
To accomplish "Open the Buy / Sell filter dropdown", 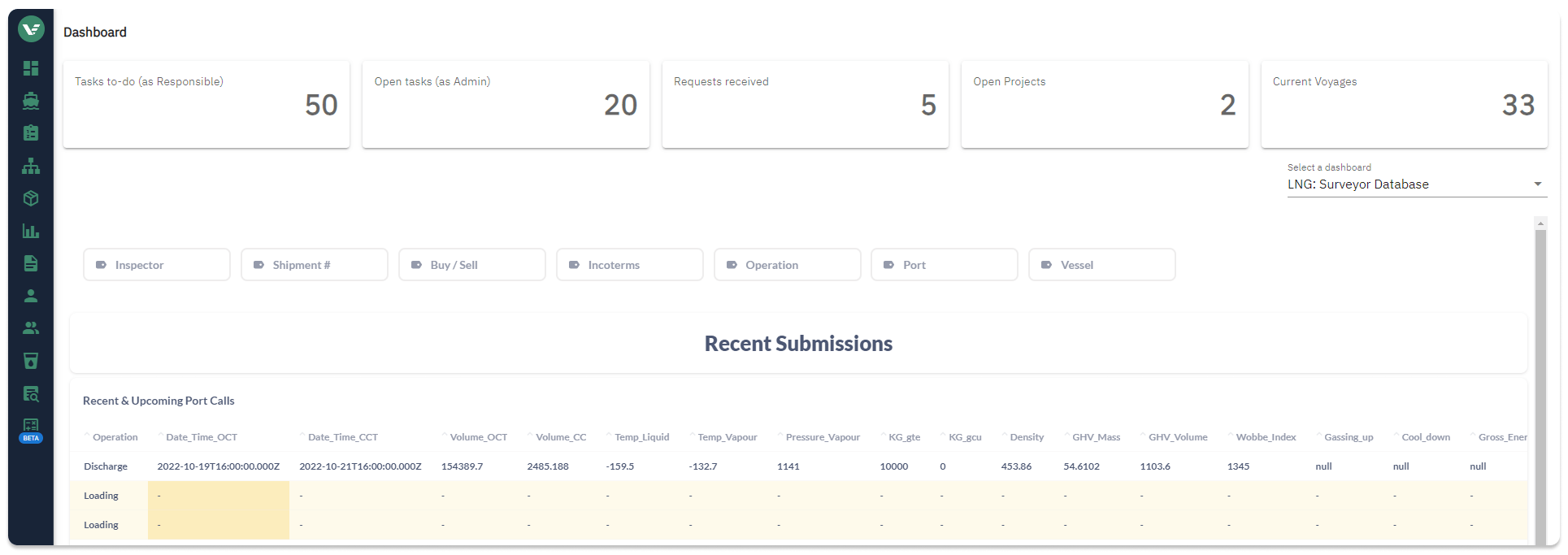I will (x=472, y=265).
